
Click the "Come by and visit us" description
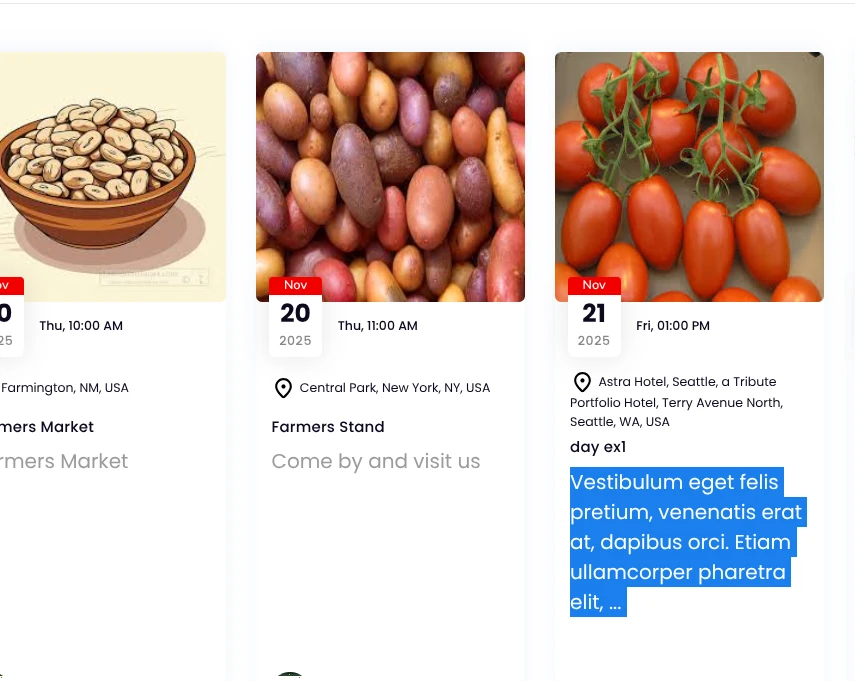click(376, 462)
